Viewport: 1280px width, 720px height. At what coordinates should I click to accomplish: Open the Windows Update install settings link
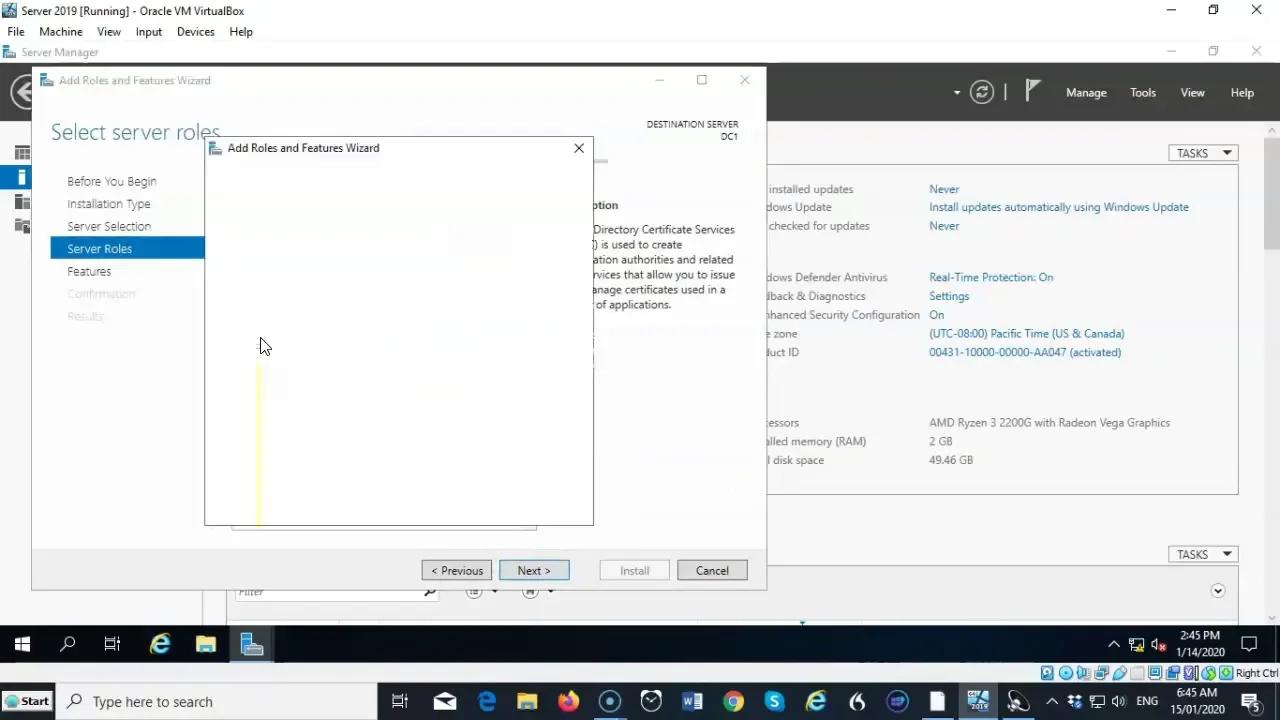[x=1059, y=207]
